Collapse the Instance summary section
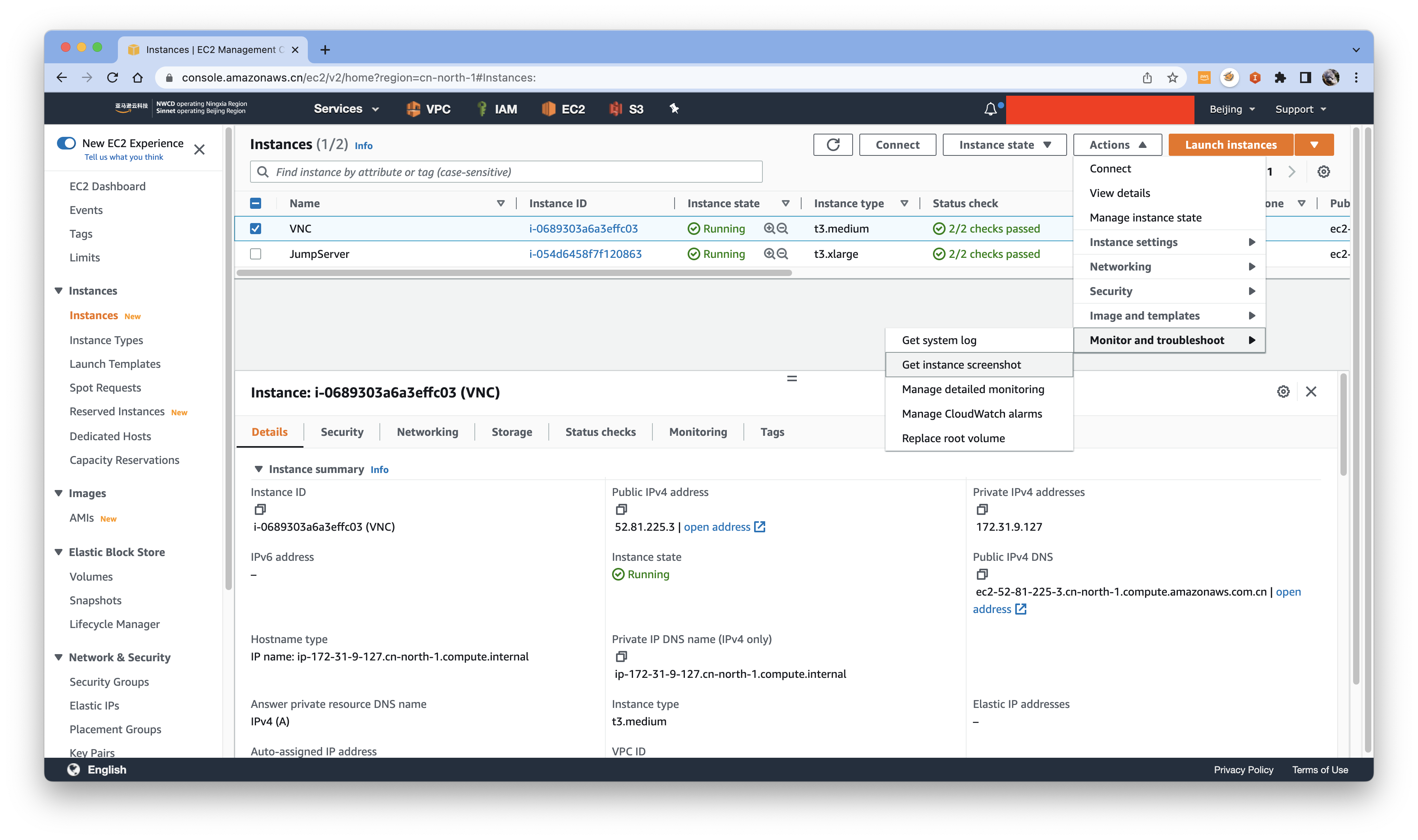The height and width of the screenshot is (840, 1418). (258, 469)
